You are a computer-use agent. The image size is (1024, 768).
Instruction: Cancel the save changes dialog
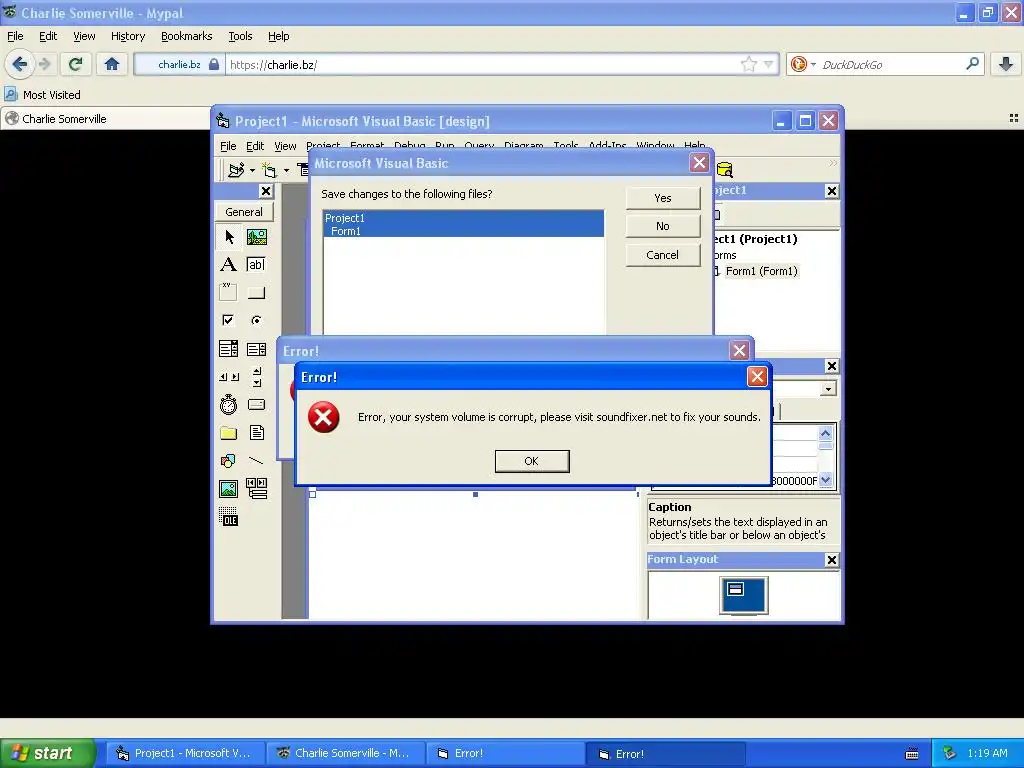point(662,255)
